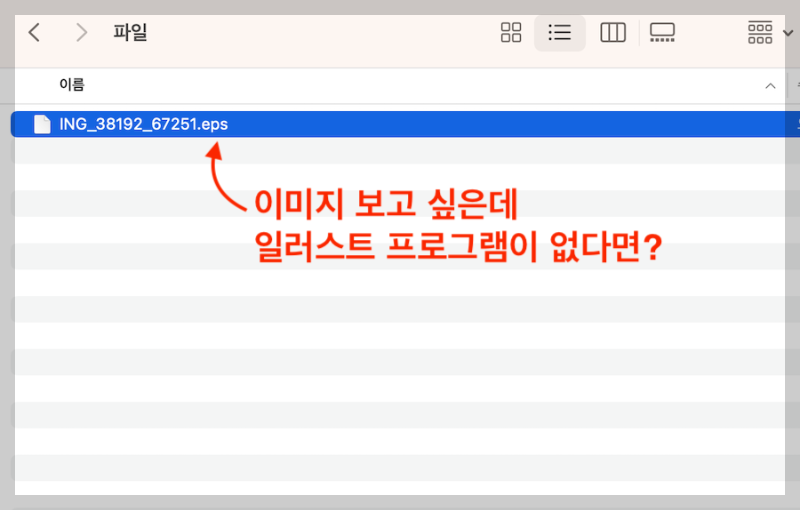Switch to gallery view
The image size is (800, 510).
(x=662, y=33)
